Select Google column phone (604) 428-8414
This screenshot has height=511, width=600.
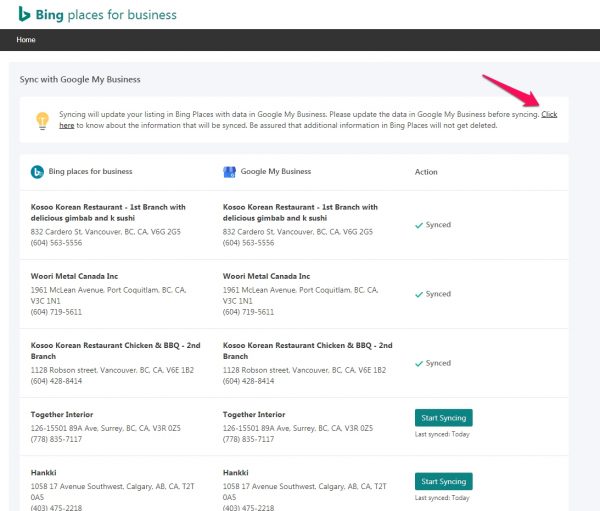[x=248, y=381]
